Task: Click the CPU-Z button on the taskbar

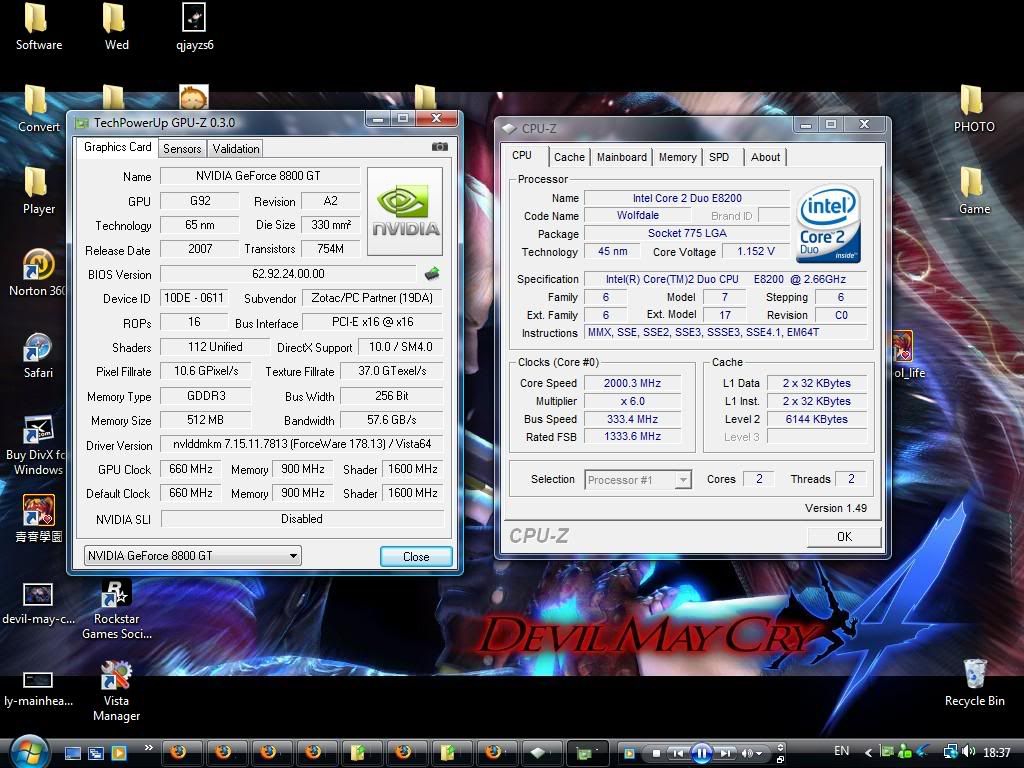Action: click(x=542, y=753)
